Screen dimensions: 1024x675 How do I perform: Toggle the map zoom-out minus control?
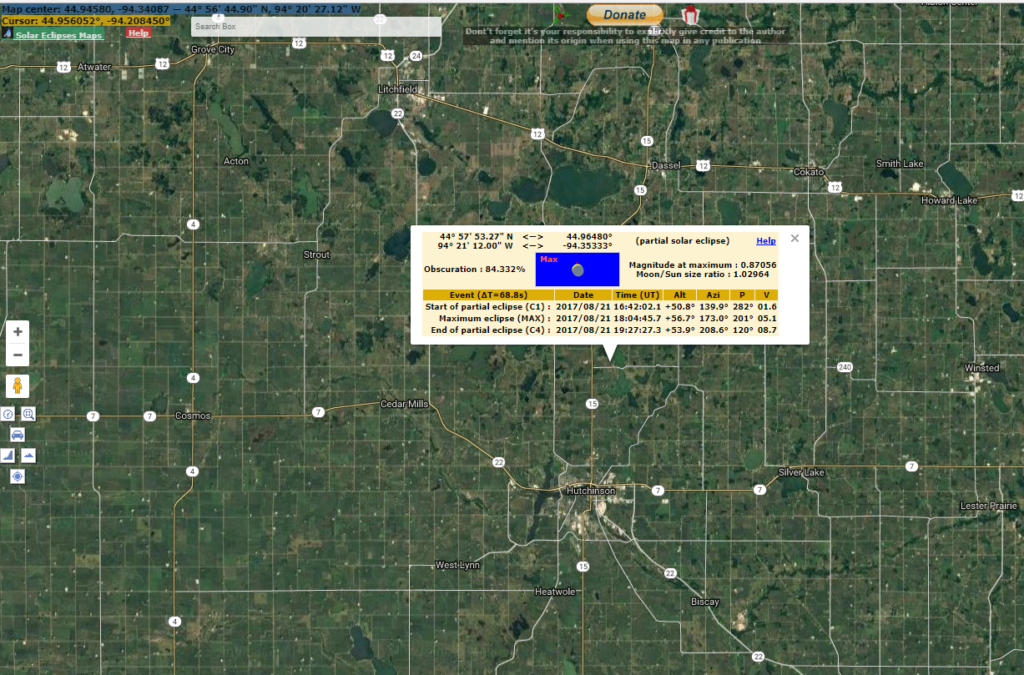click(x=16, y=354)
